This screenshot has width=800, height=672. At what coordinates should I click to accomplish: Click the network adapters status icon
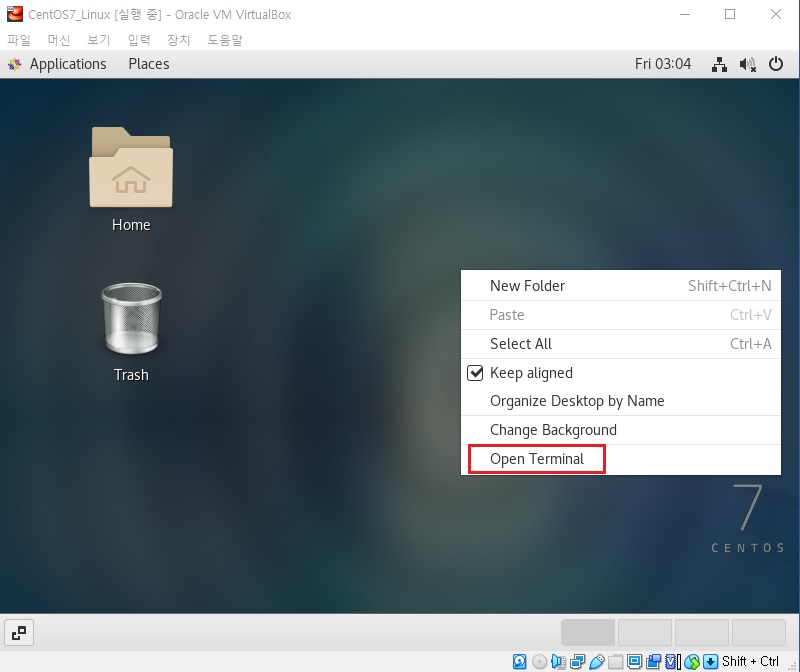[x=578, y=662]
